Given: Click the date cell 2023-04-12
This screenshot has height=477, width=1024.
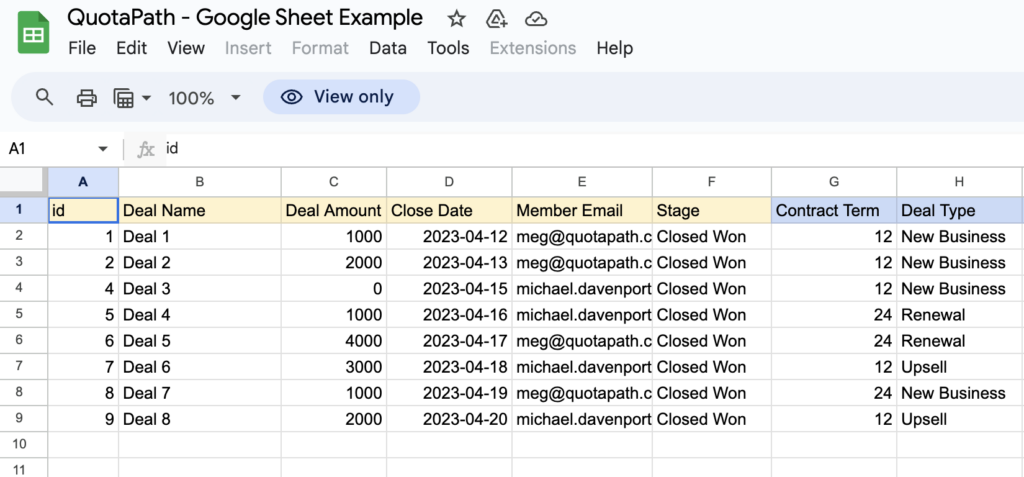Looking at the screenshot, I should coord(449,237).
